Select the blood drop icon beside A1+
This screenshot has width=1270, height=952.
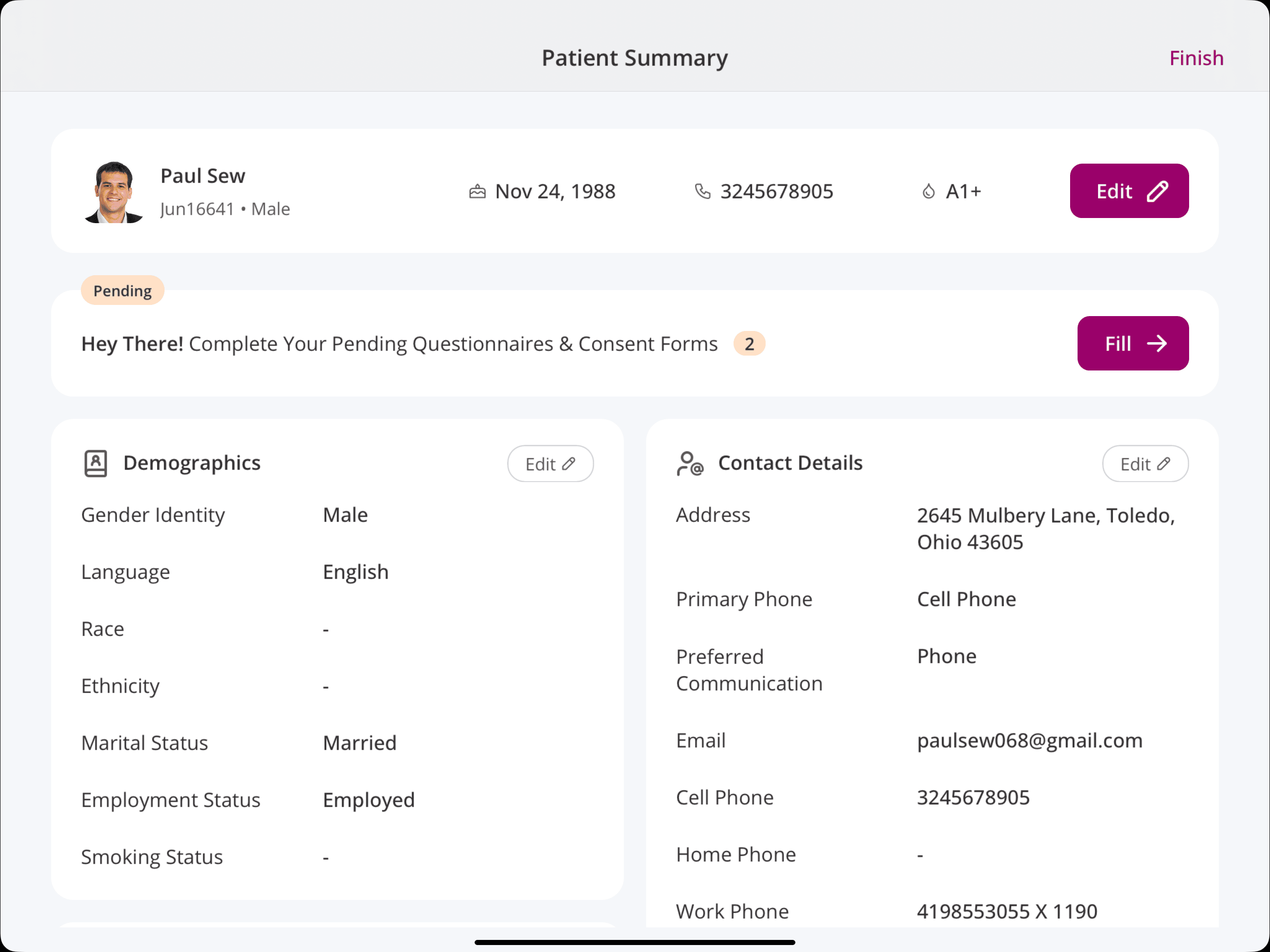(928, 191)
